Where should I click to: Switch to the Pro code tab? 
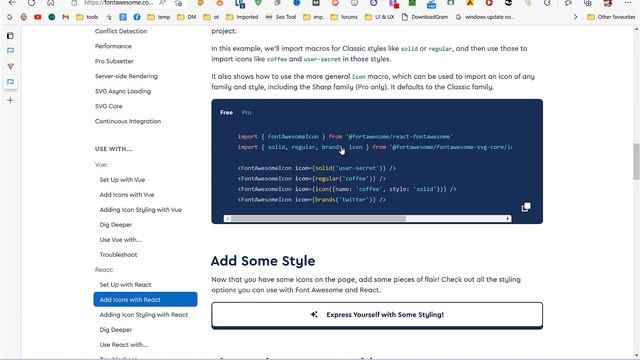[246, 112]
